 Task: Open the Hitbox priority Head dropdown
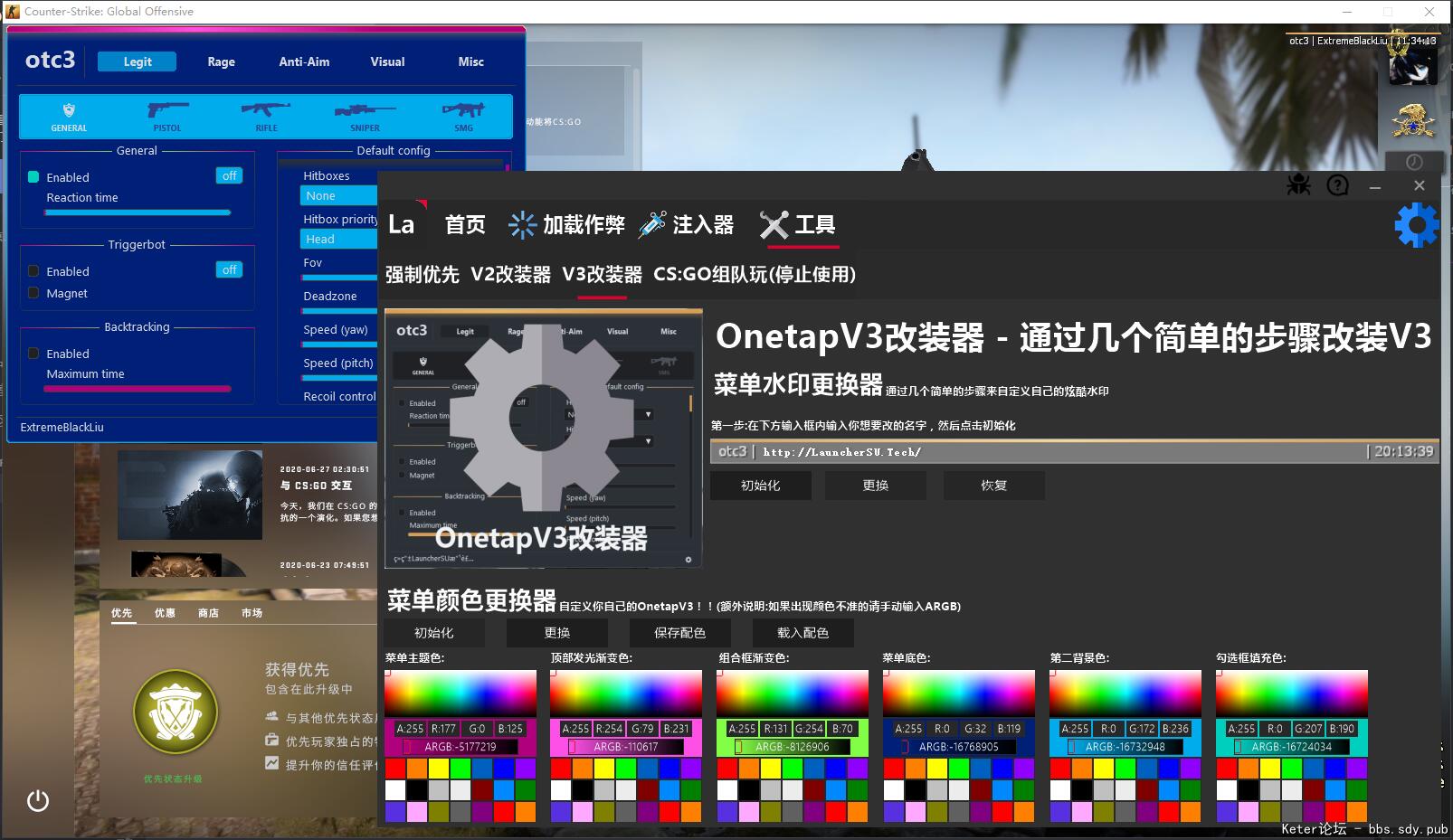click(x=338, y=240)
